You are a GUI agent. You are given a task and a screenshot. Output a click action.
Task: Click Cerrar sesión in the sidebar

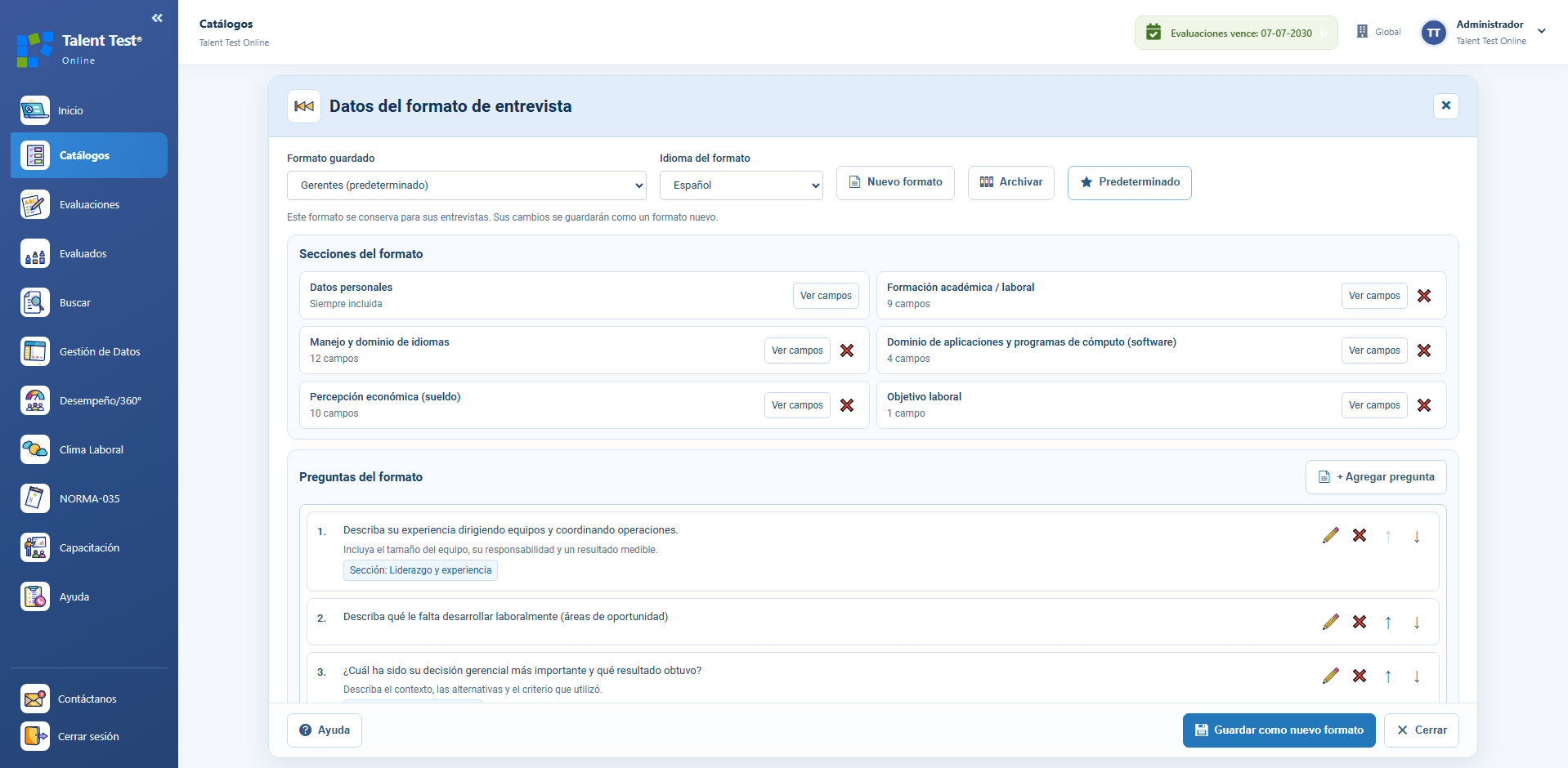pyautogui.click(x=89, y=736)
